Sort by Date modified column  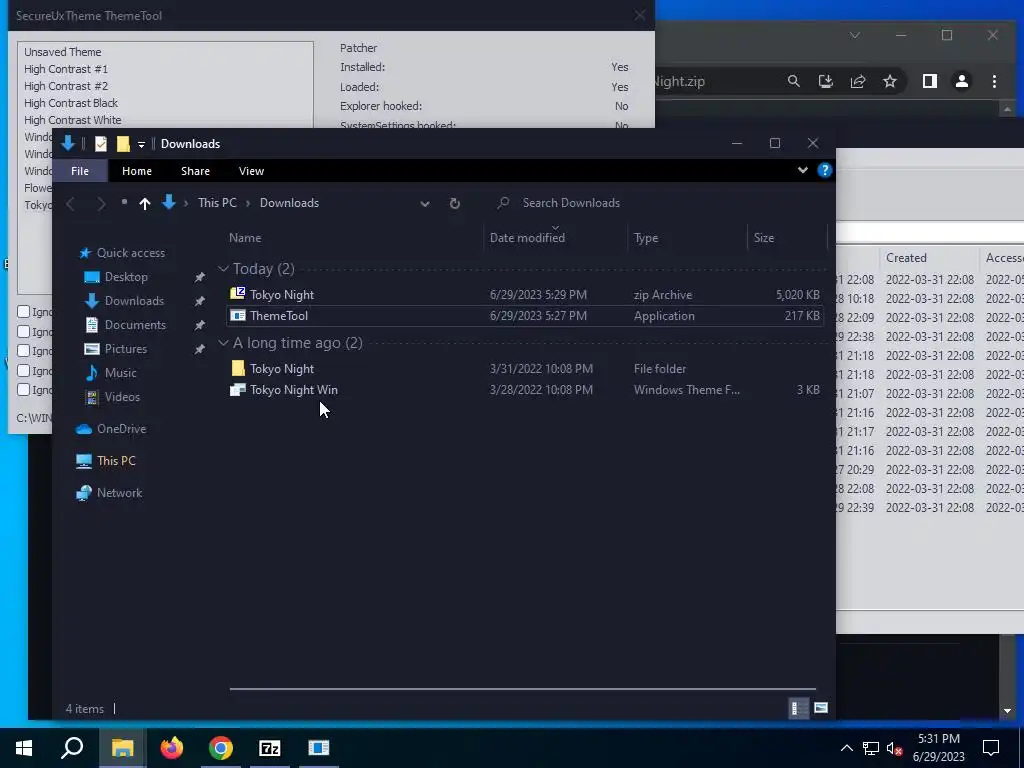point(527,238)
